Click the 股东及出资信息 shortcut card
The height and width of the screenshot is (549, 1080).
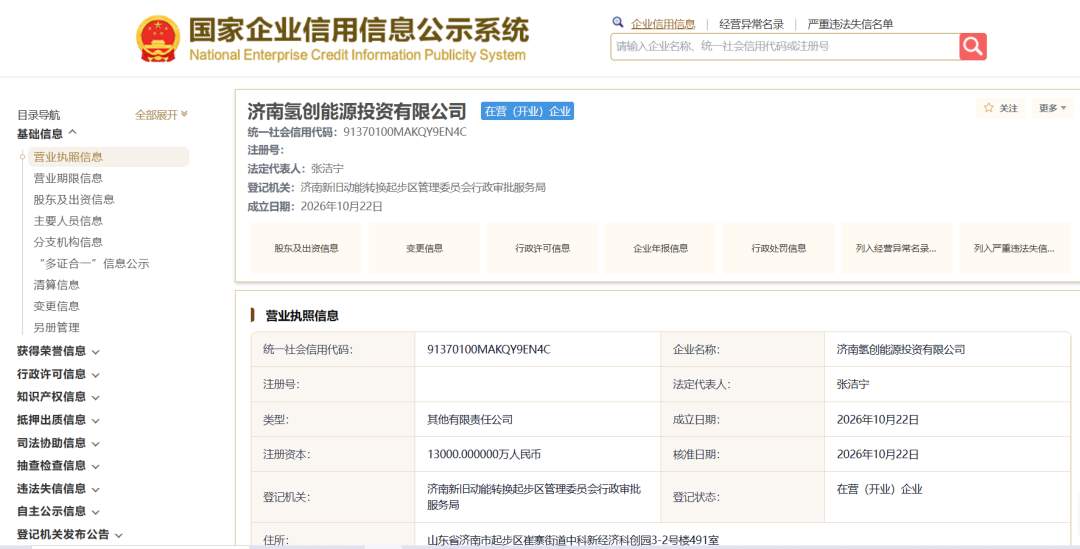(307, 248)
